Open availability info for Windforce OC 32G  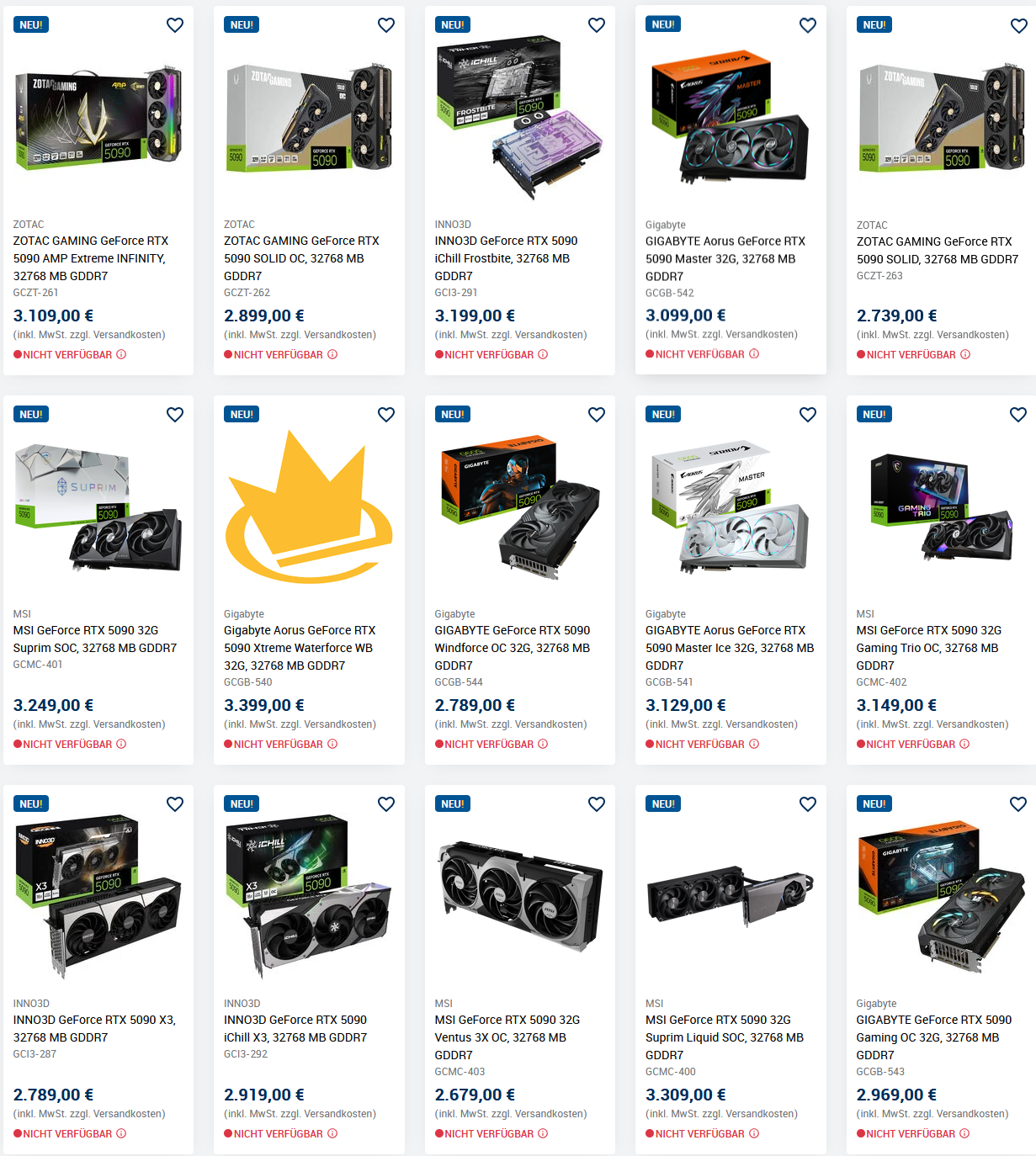coord(543,744)
